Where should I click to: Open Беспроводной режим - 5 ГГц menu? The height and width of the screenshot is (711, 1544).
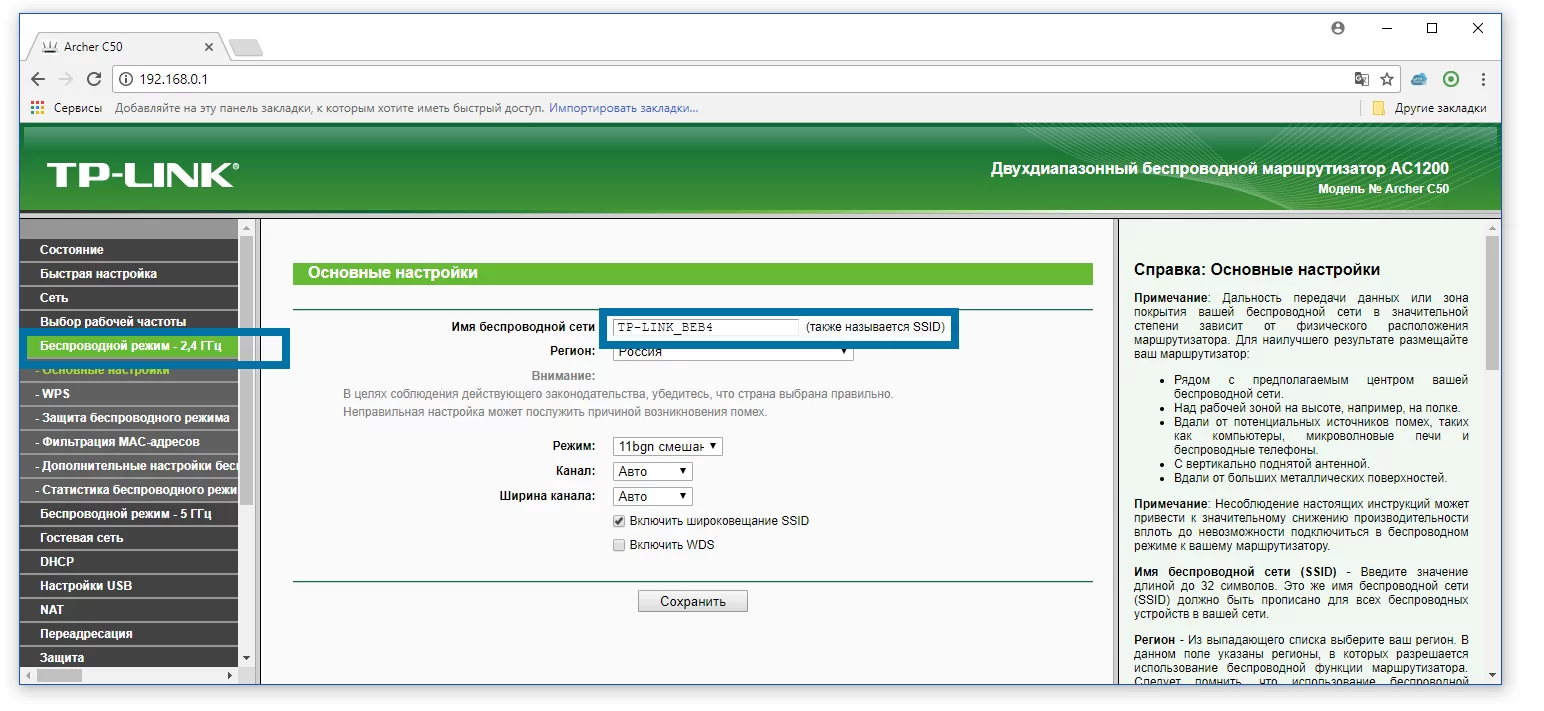click(126, 514)
